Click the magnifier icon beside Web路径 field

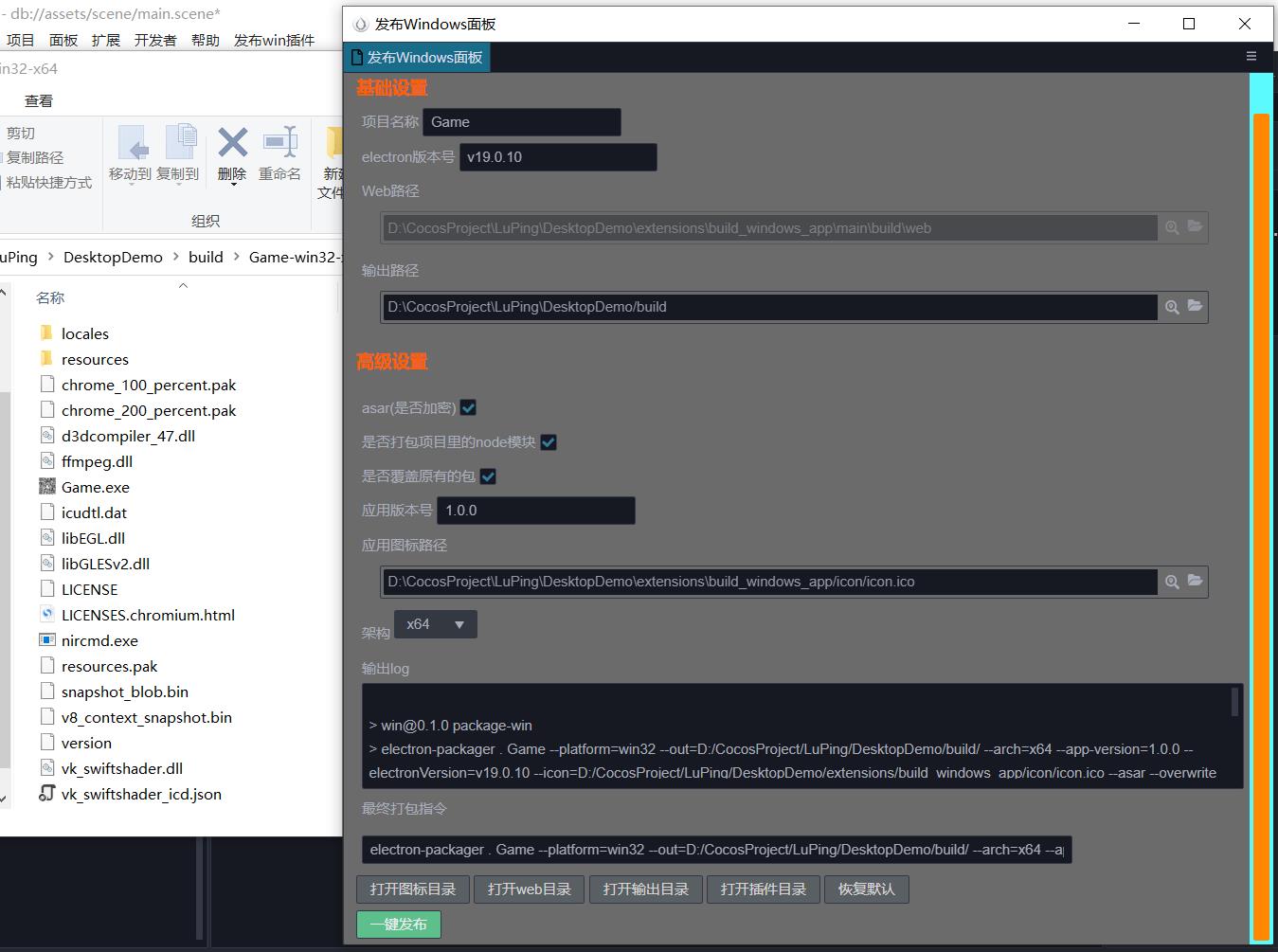point(1172,227)
